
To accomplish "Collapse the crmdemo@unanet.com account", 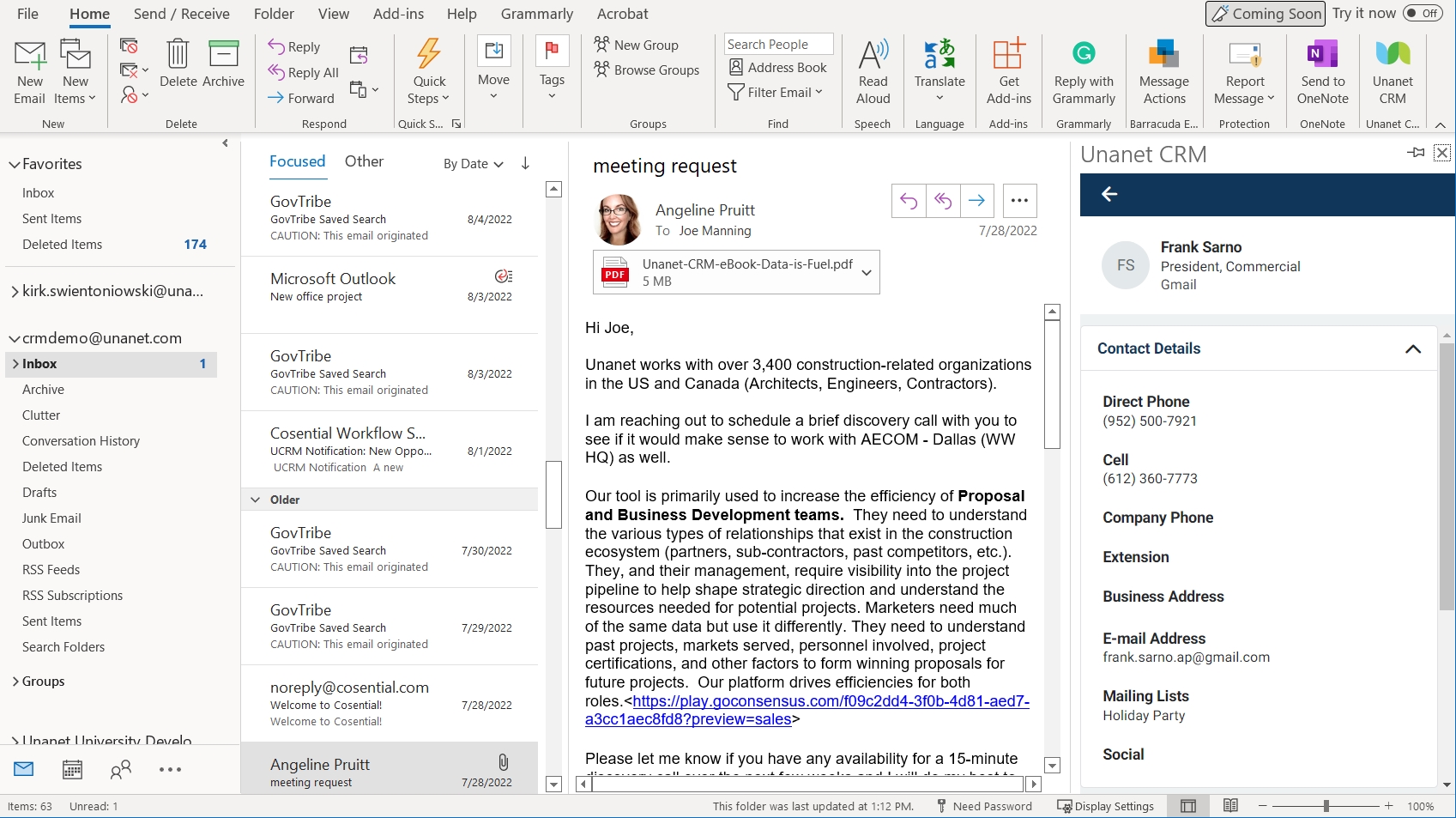I will coord(14,339).
